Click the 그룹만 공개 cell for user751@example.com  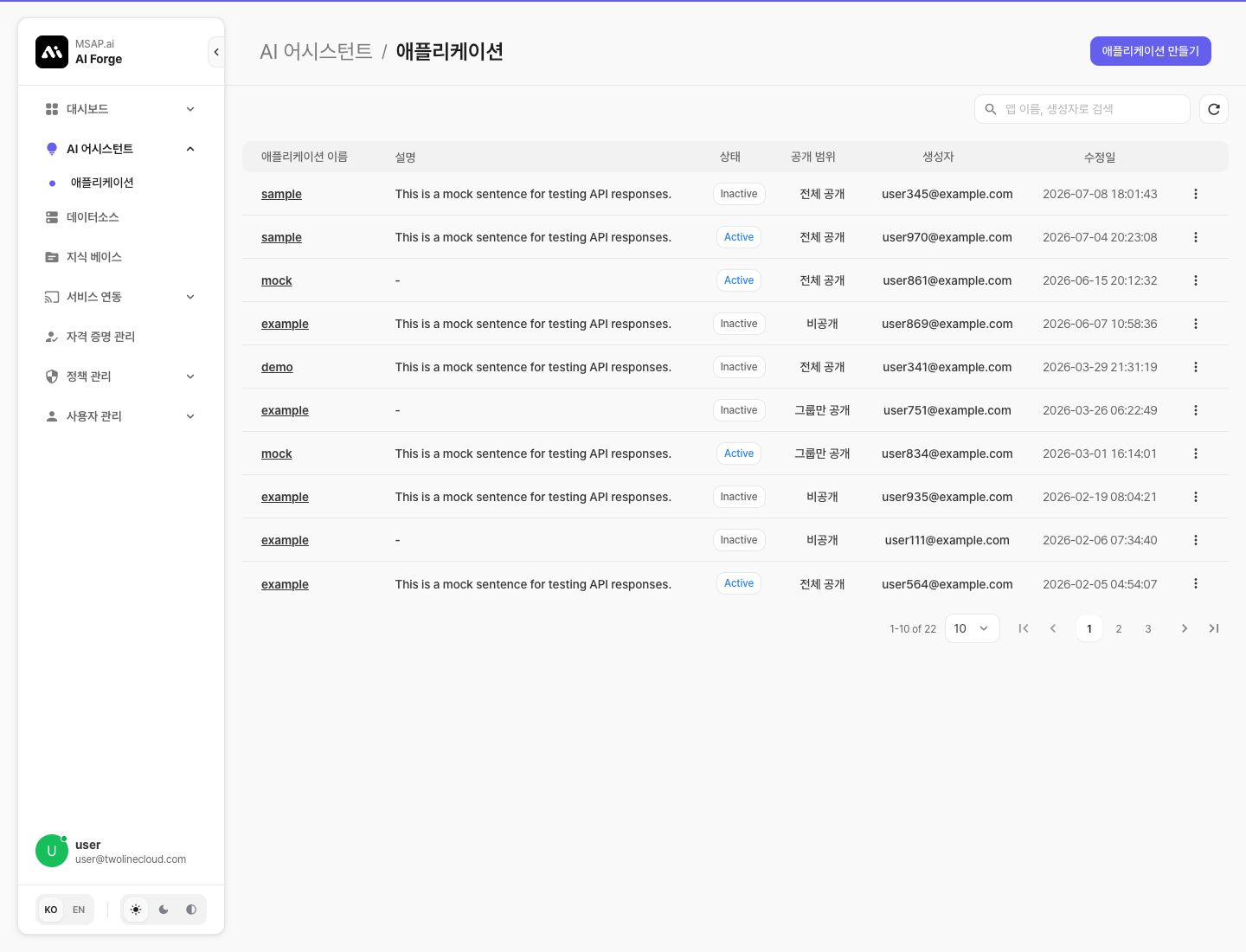(822, 410)
